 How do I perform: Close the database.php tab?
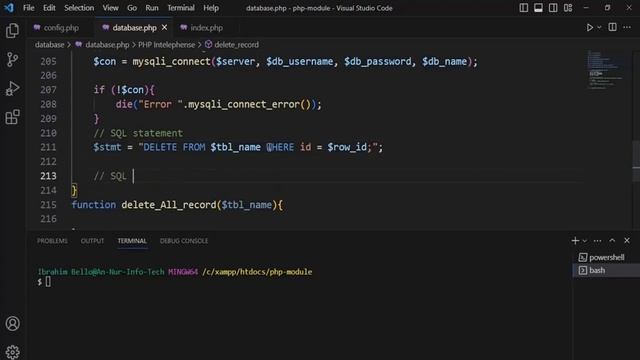pyautogui.click(x=164, y=27)
